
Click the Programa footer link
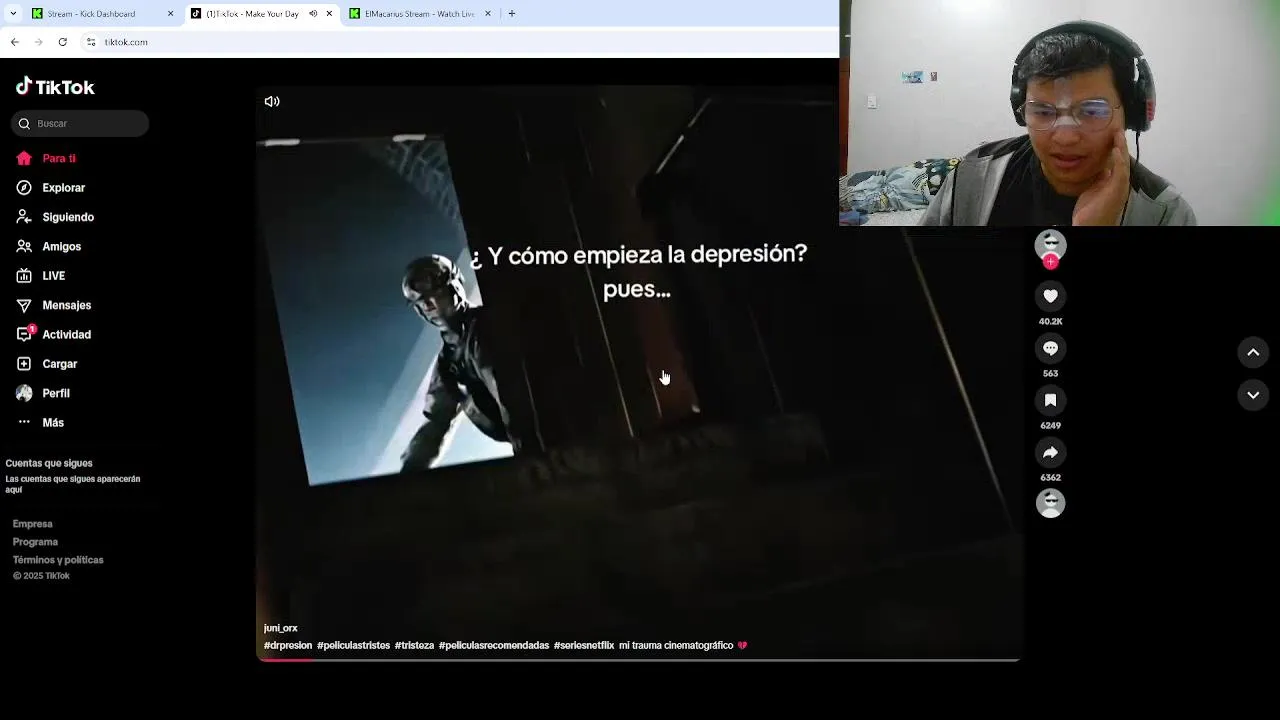click(35, 542)
